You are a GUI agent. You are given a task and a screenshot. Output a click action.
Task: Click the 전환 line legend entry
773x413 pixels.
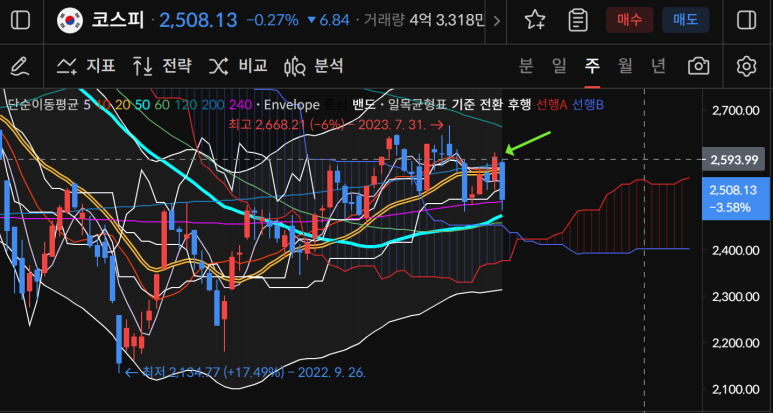[x=491, y=104]
